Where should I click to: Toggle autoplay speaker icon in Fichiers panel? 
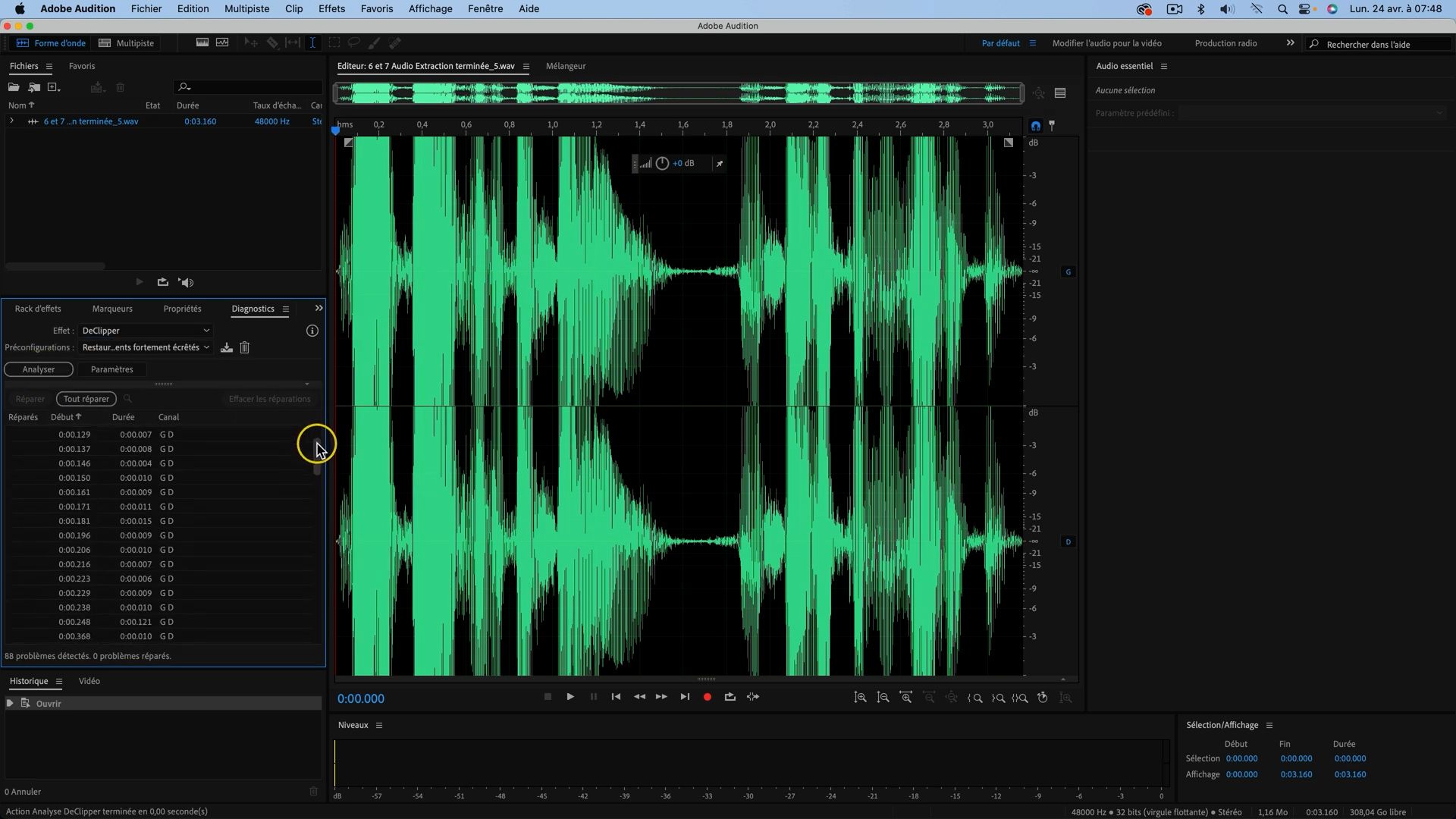[x=186, y=282]
